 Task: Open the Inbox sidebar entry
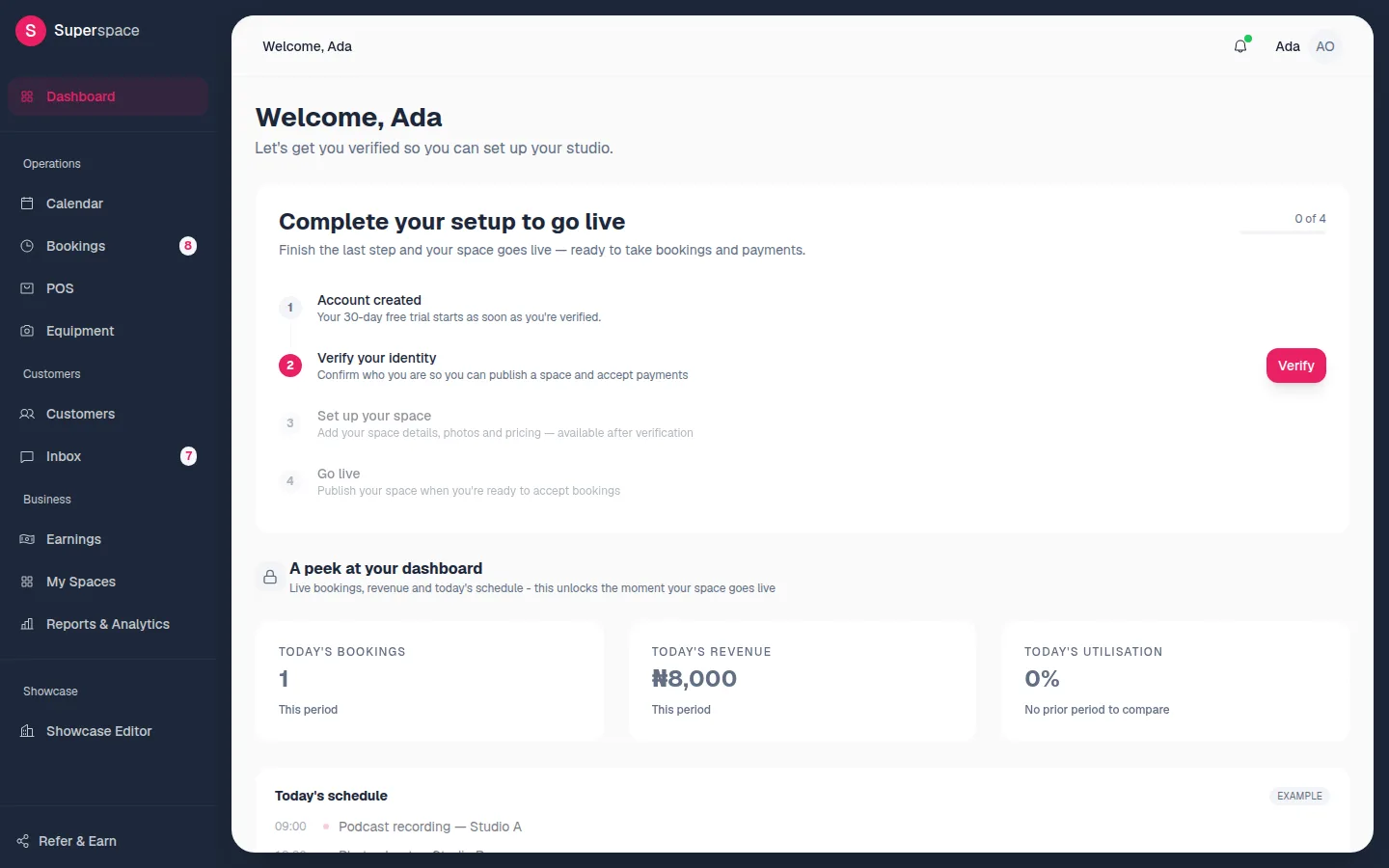[x=108, y=456]
